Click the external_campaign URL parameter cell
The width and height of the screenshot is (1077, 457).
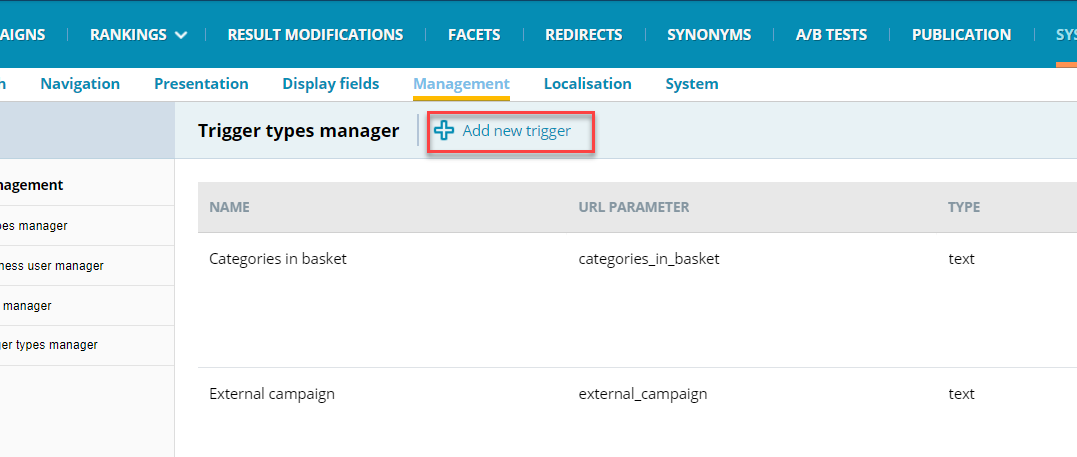[643, 394]
